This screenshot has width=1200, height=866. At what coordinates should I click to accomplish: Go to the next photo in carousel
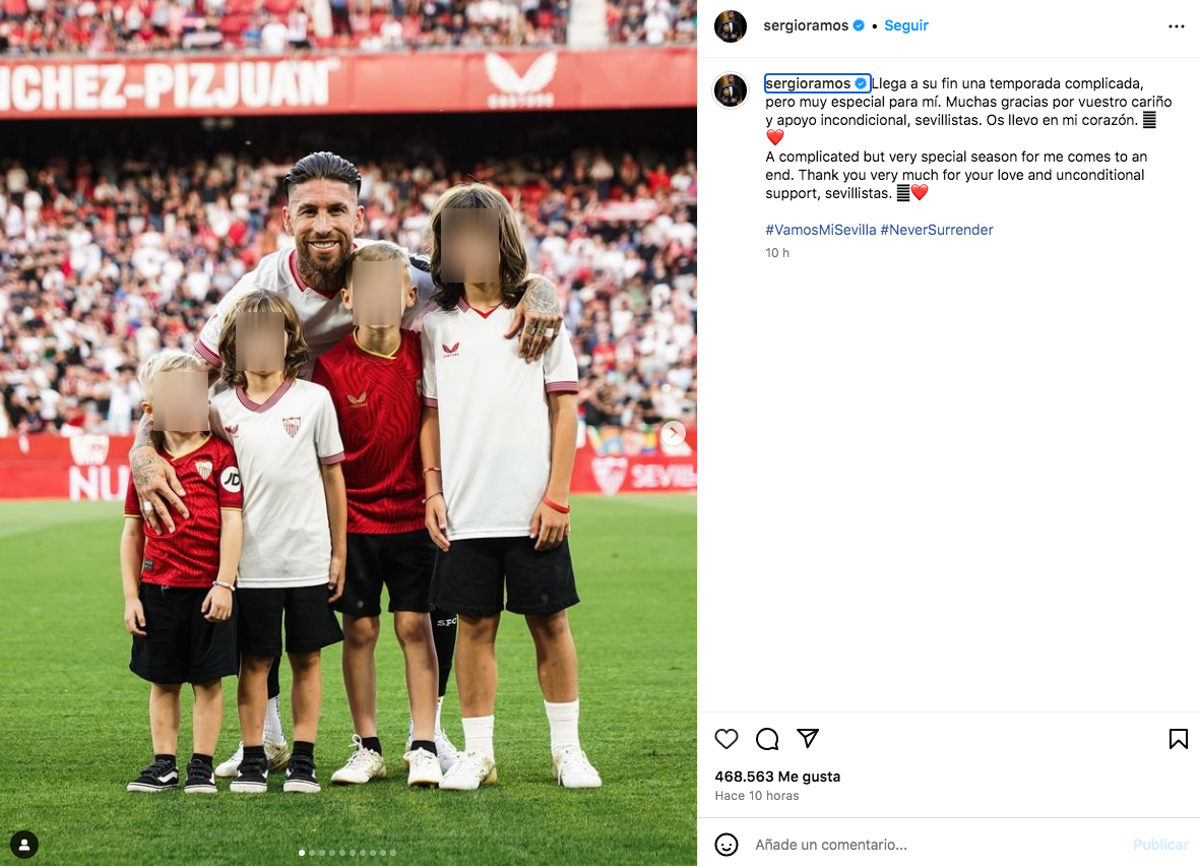[673, 433]
